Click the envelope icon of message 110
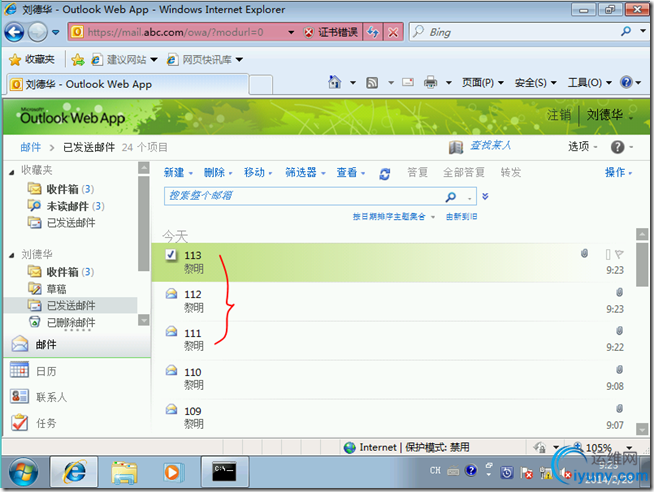The width and height of the screenshot is (654, 492). coord(171,370)
